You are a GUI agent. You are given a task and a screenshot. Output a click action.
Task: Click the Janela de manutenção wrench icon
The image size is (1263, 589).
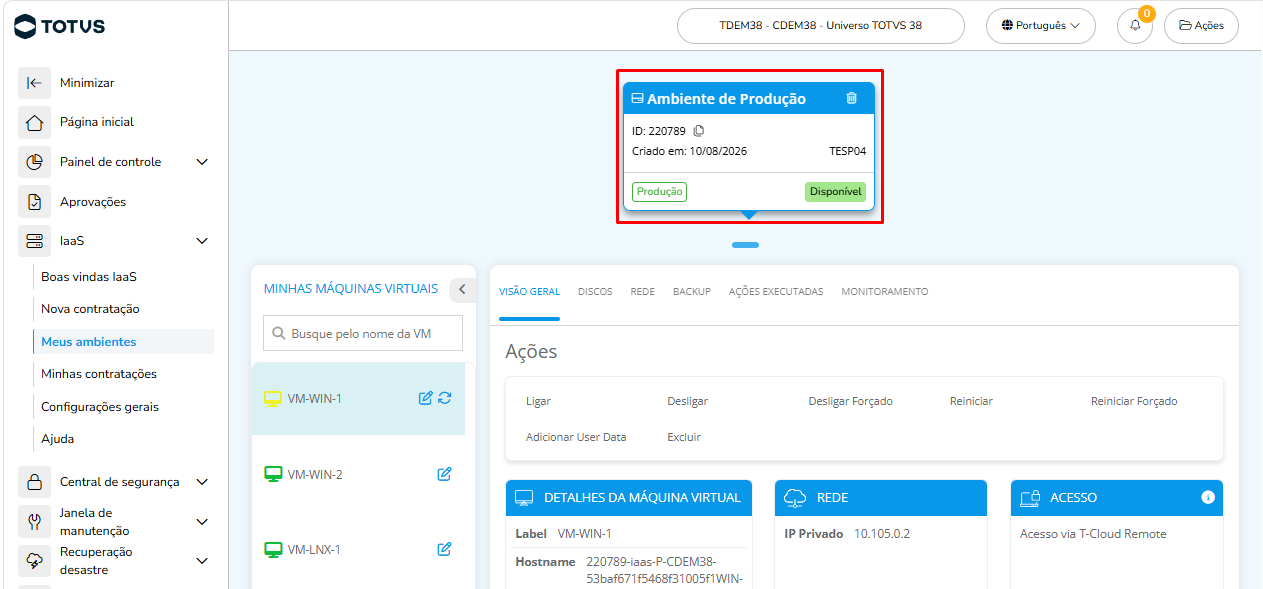coord(34,521)
